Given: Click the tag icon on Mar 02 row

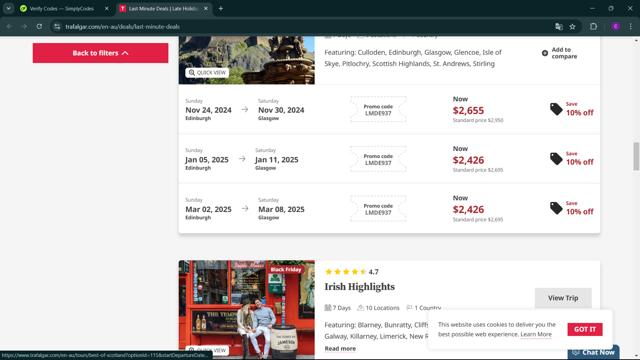Looking at the screenshot, I should 556,208.
